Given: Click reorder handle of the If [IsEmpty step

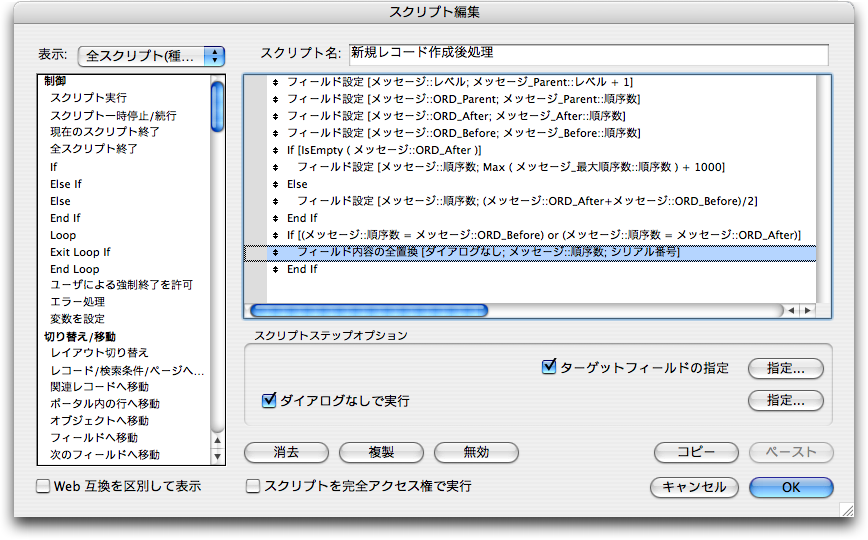Looking at the screenshot, I should (x=275, y=150).
